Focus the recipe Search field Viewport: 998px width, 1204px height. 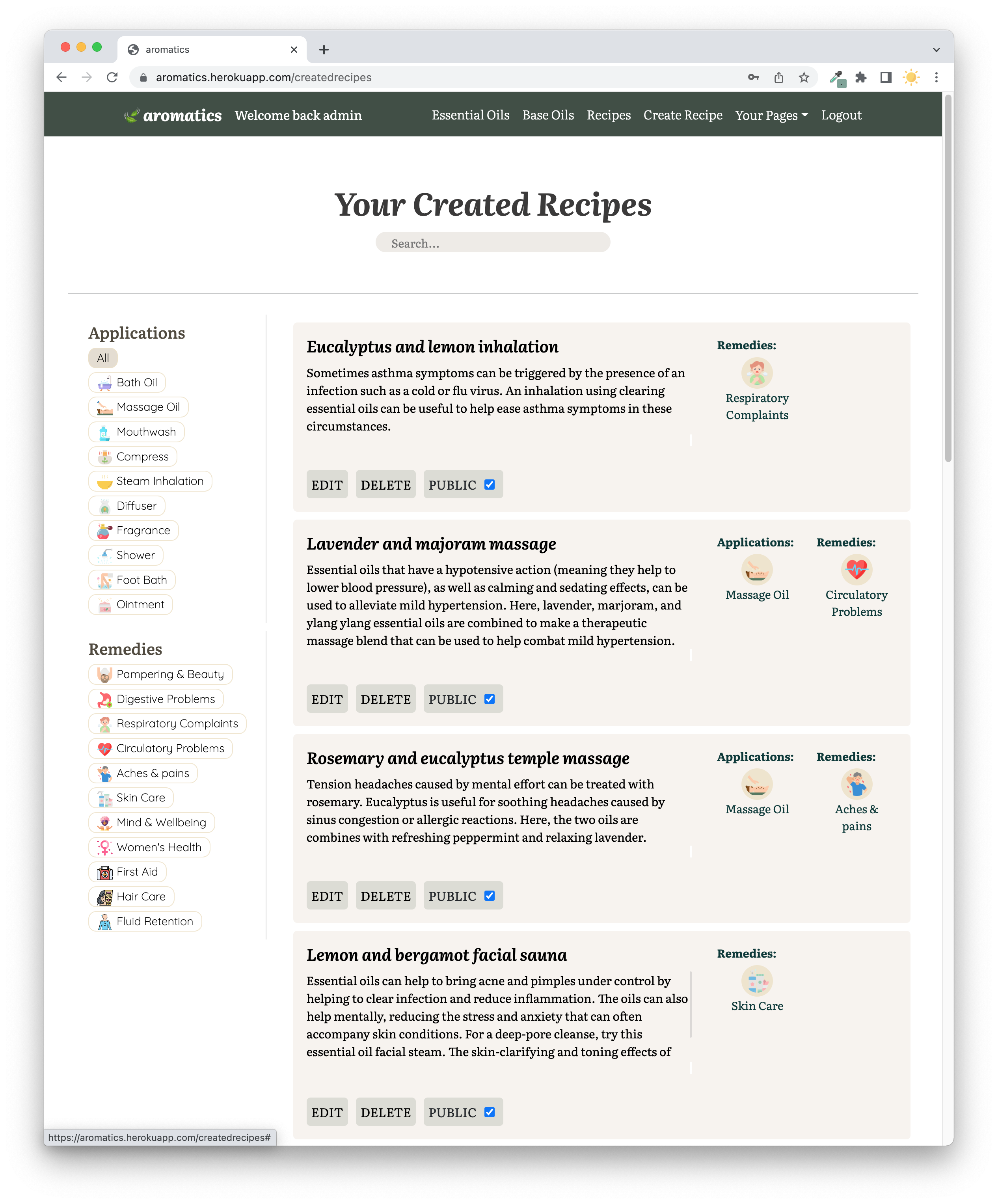coord(492,243)
